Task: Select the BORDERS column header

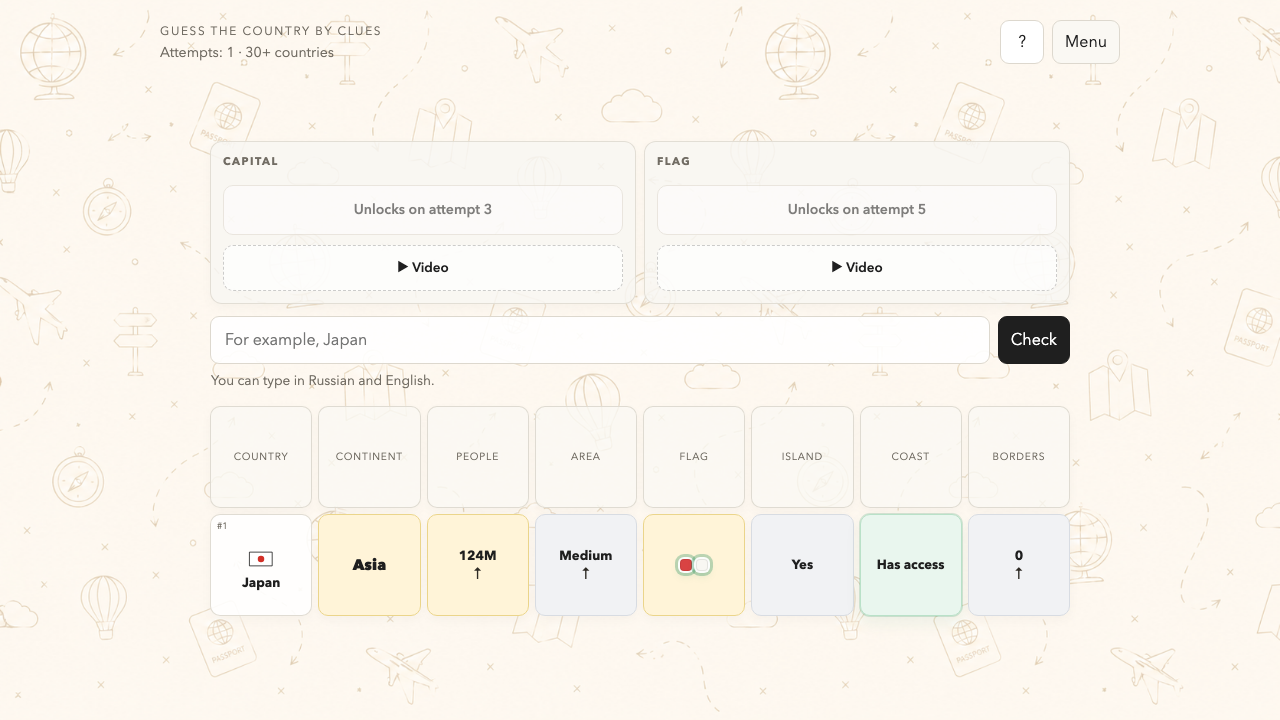Action: coord(1019,457)
